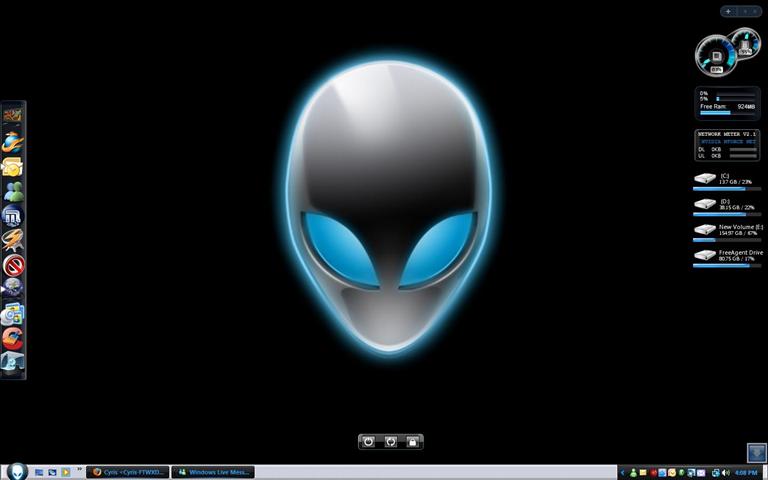Click the yellow note tray icon
The image size is (768, 480).
643,473
